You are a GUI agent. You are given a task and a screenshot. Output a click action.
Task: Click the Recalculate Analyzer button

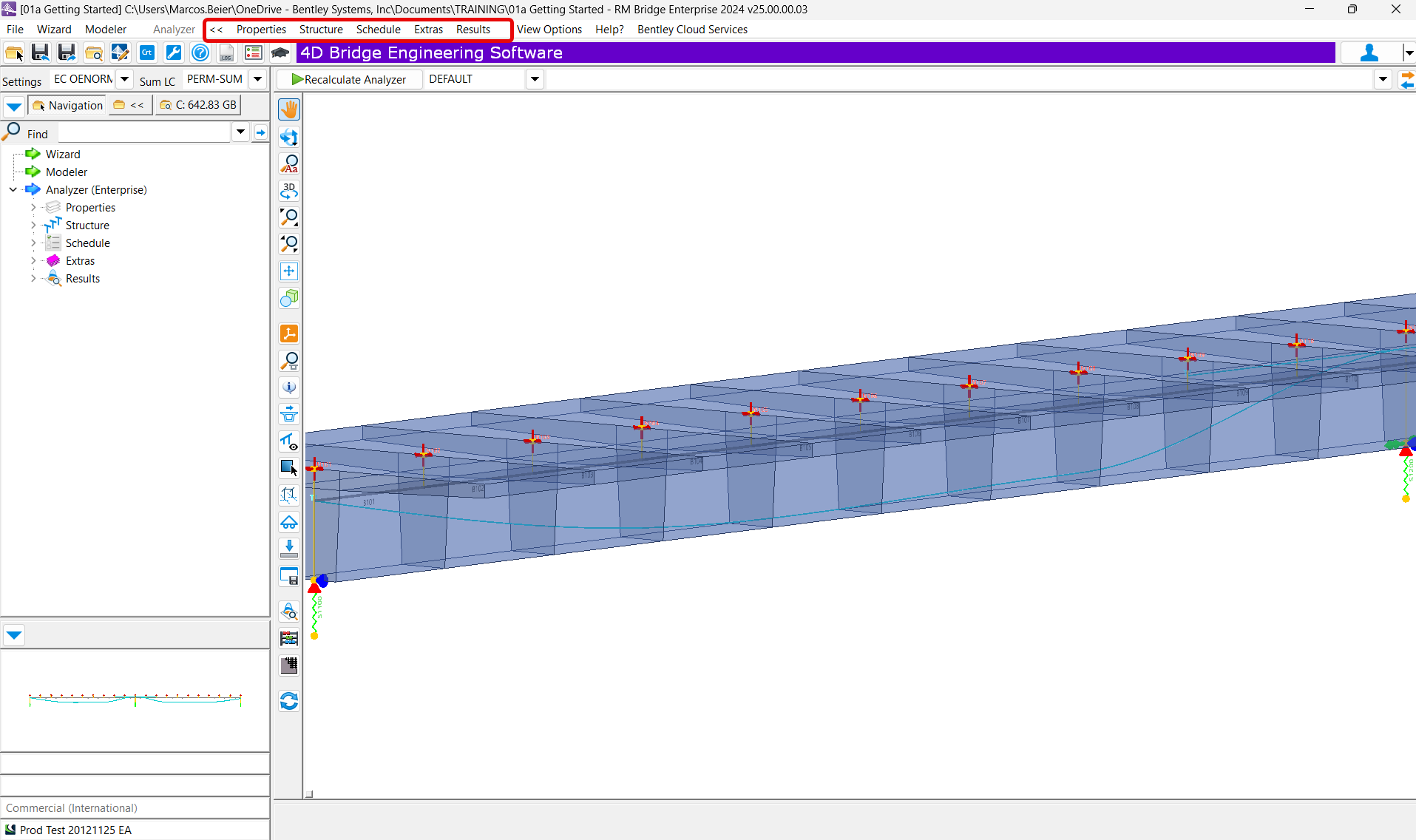click(349, 79)
